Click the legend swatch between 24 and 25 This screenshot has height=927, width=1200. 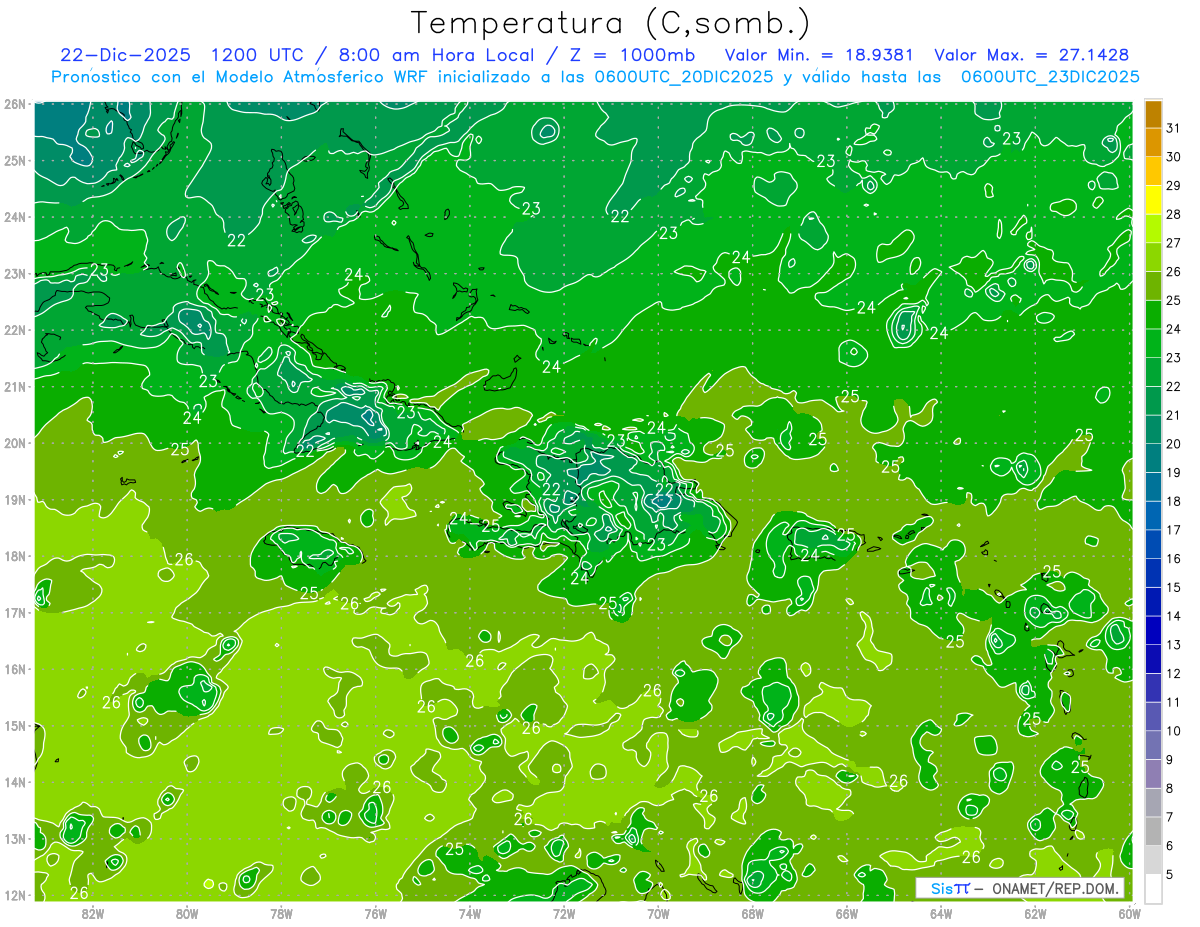point(1153,315)
